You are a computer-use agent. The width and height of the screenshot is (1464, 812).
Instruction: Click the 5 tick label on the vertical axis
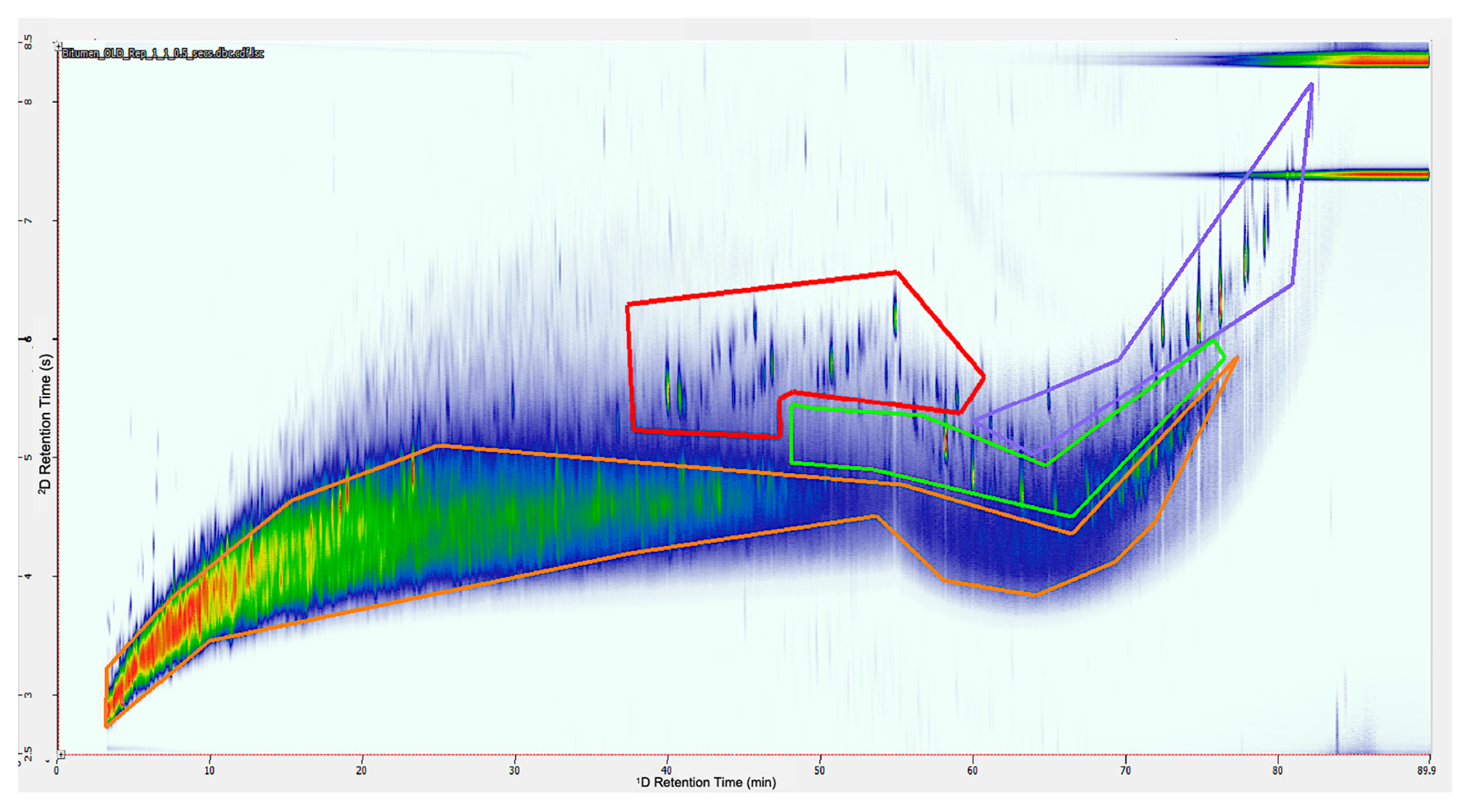click(x=28, y=458)
